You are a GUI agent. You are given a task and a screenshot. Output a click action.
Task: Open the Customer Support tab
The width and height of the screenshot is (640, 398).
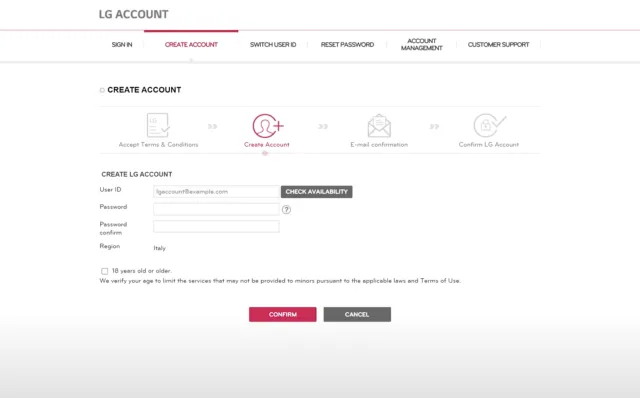pyautogui.click(x=498, y=44)
